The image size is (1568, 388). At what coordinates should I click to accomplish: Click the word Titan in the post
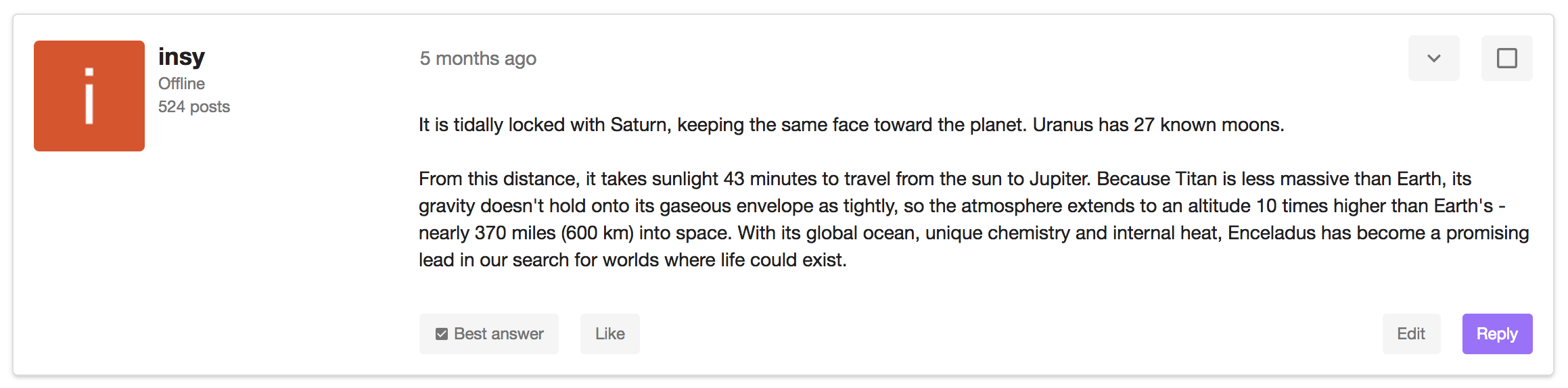(x=1195, y=179)
